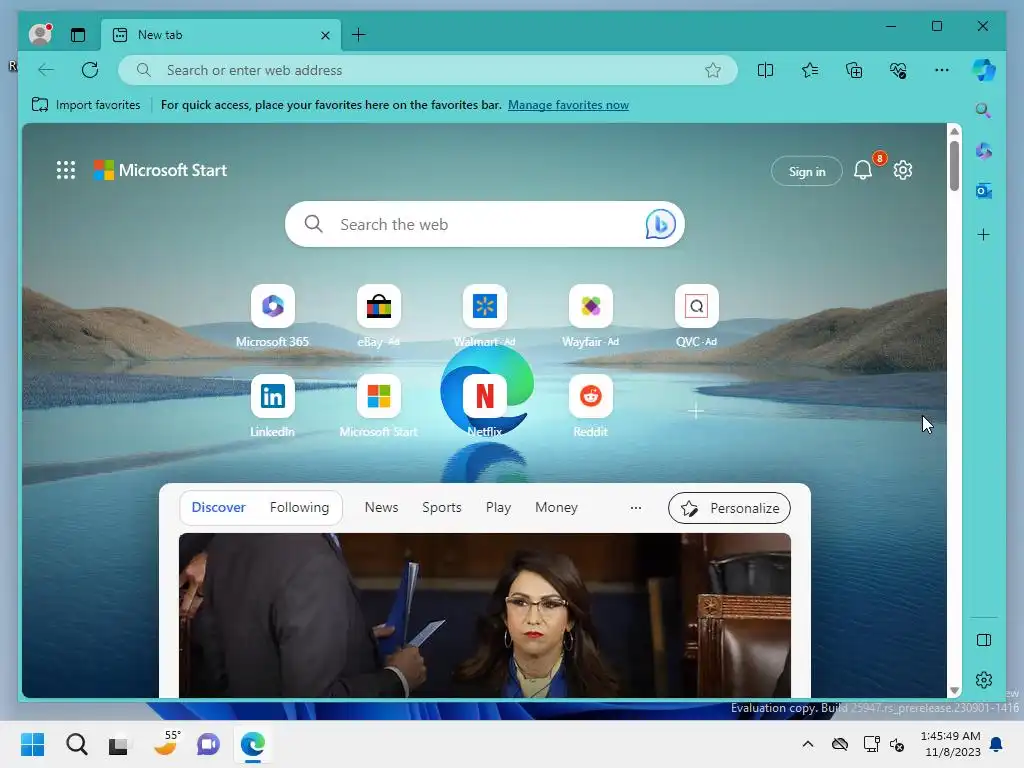Click the page vertical scrollbar thumb
The image size is (1024, 768).
pos(954,166)
